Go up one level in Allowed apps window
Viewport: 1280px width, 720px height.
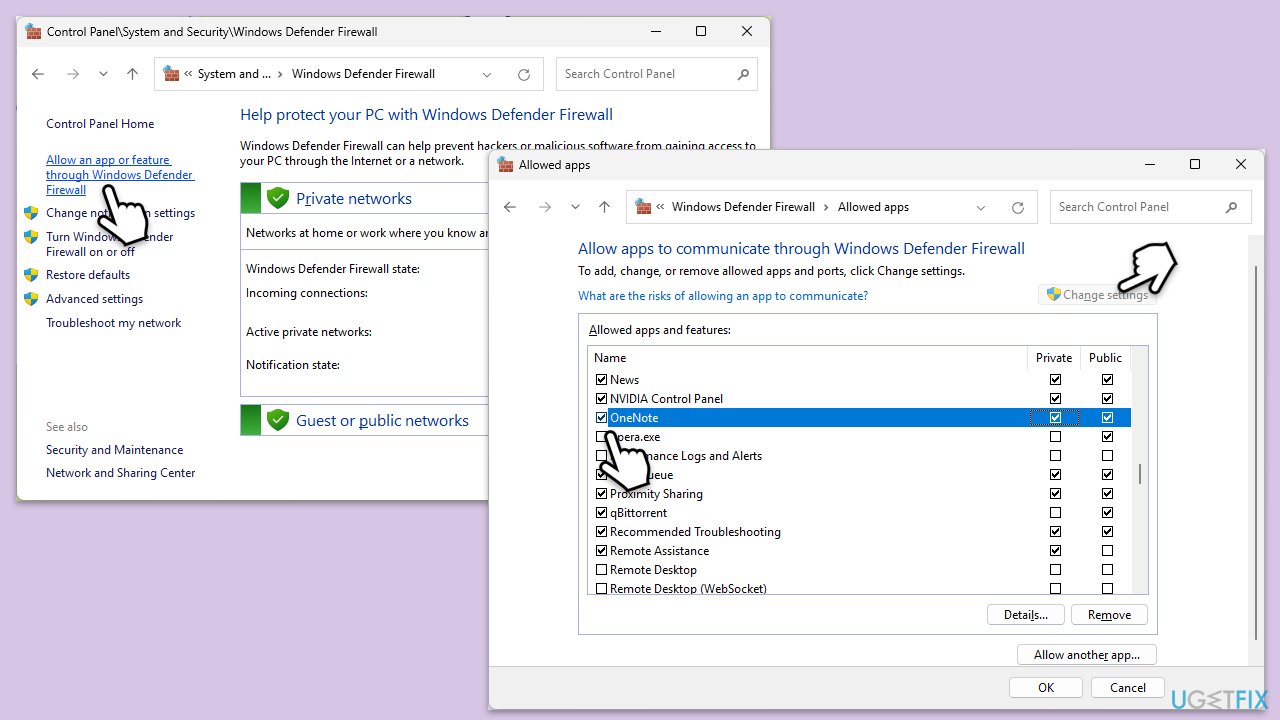[x=604, y=207]
